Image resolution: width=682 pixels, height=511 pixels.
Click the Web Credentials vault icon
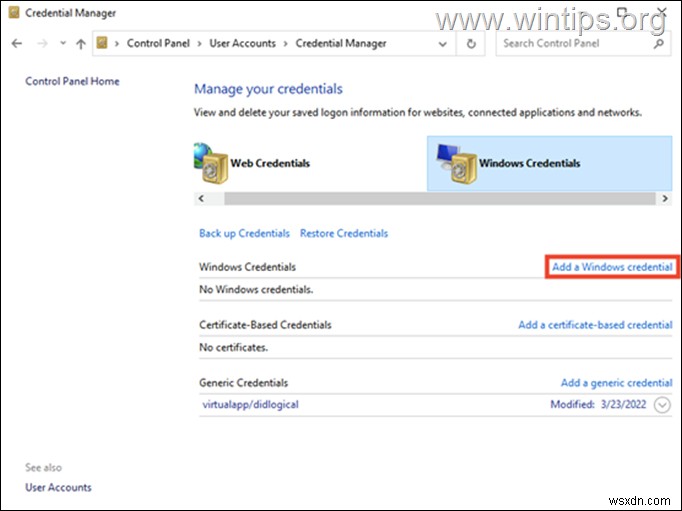point(211,163)
